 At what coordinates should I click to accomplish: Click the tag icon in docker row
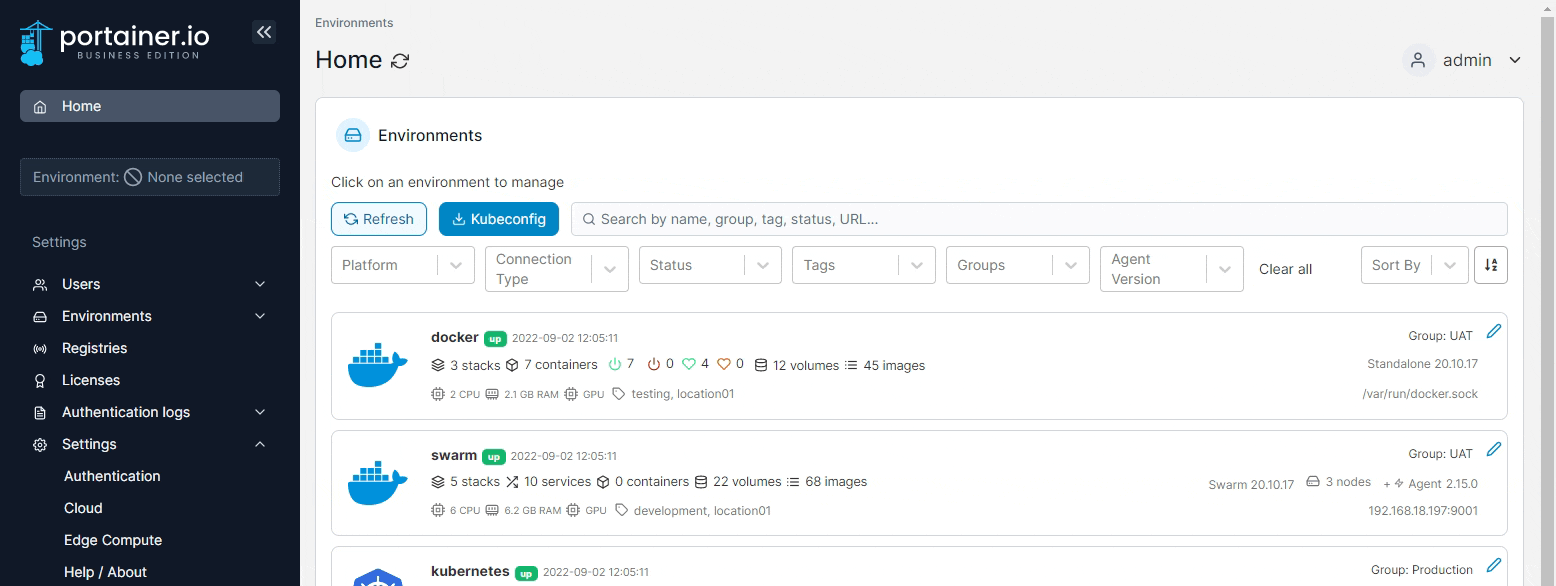tap(619, 394)
